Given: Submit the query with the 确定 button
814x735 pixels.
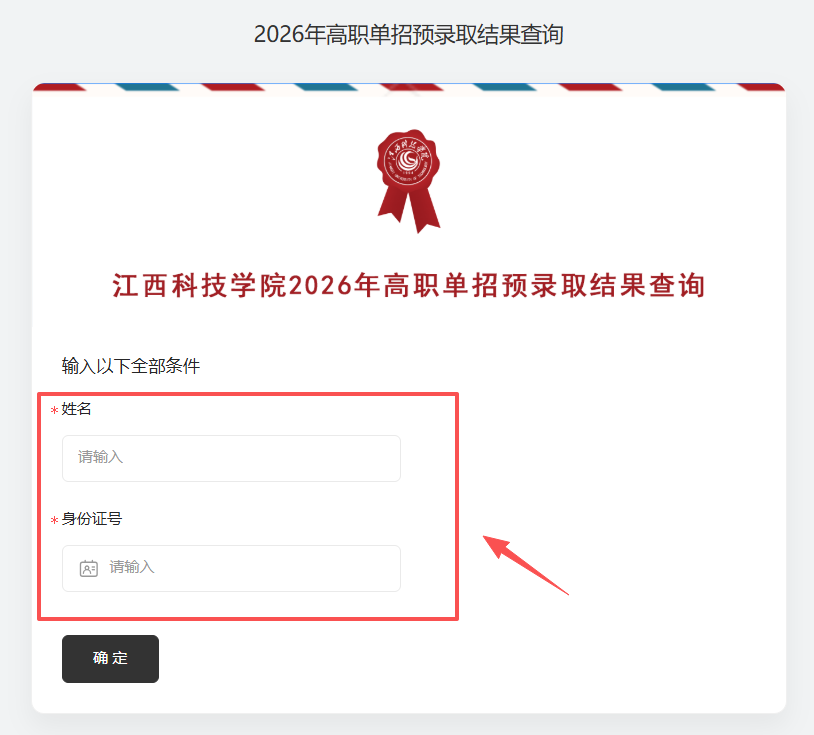Looking at the screenshot, I should 110,659.
